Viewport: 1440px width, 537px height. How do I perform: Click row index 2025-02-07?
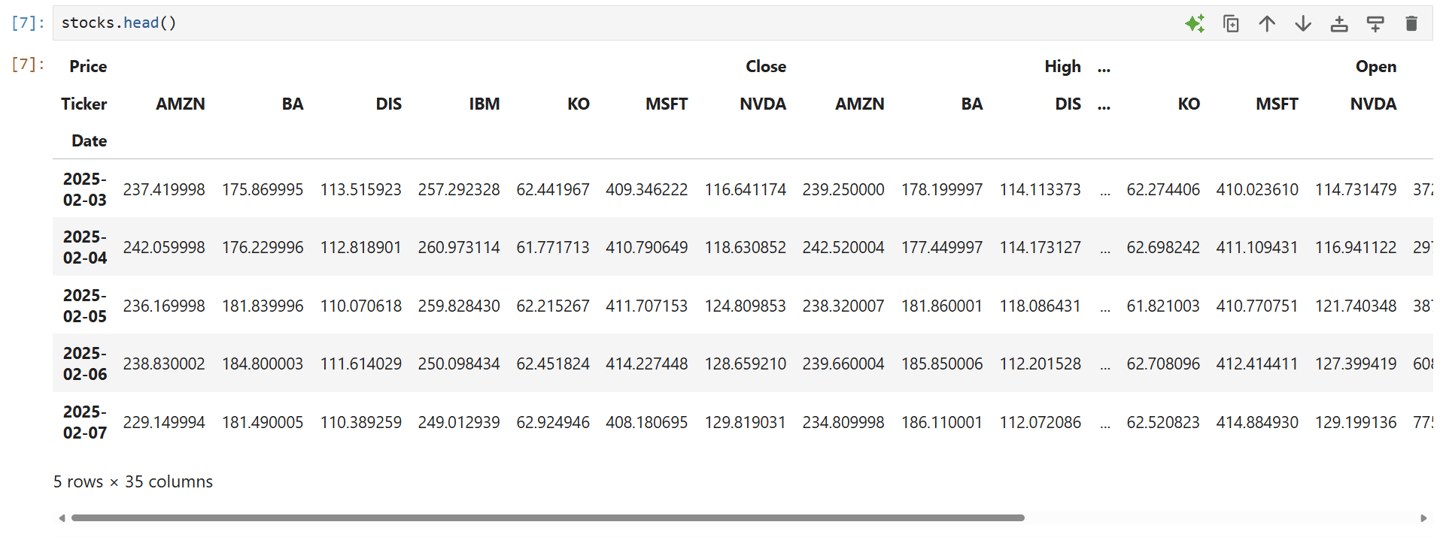84,422
